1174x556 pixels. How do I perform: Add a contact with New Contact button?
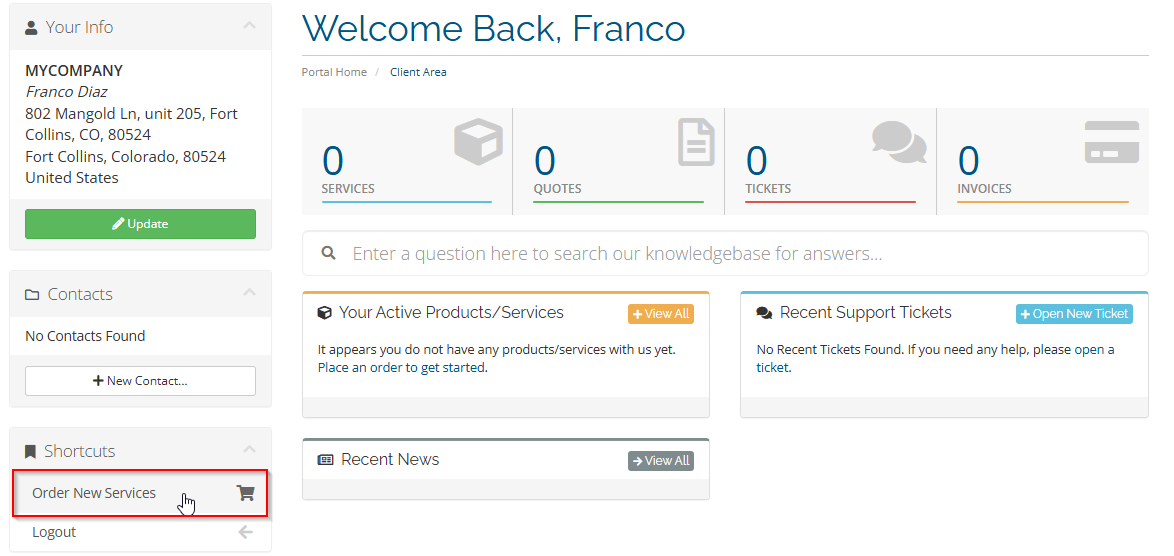pyautogui.click(x=140, y=381)
